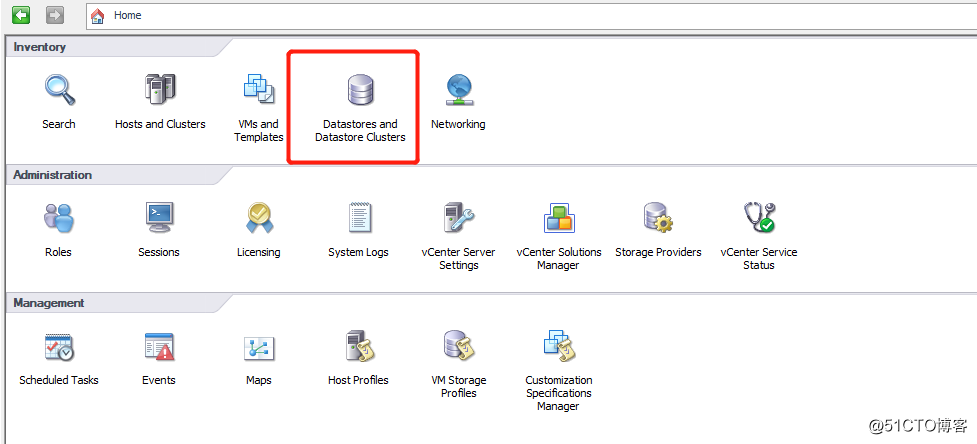Click the 'Sessions' label text
977x444 pixels.
click(159, 252)
